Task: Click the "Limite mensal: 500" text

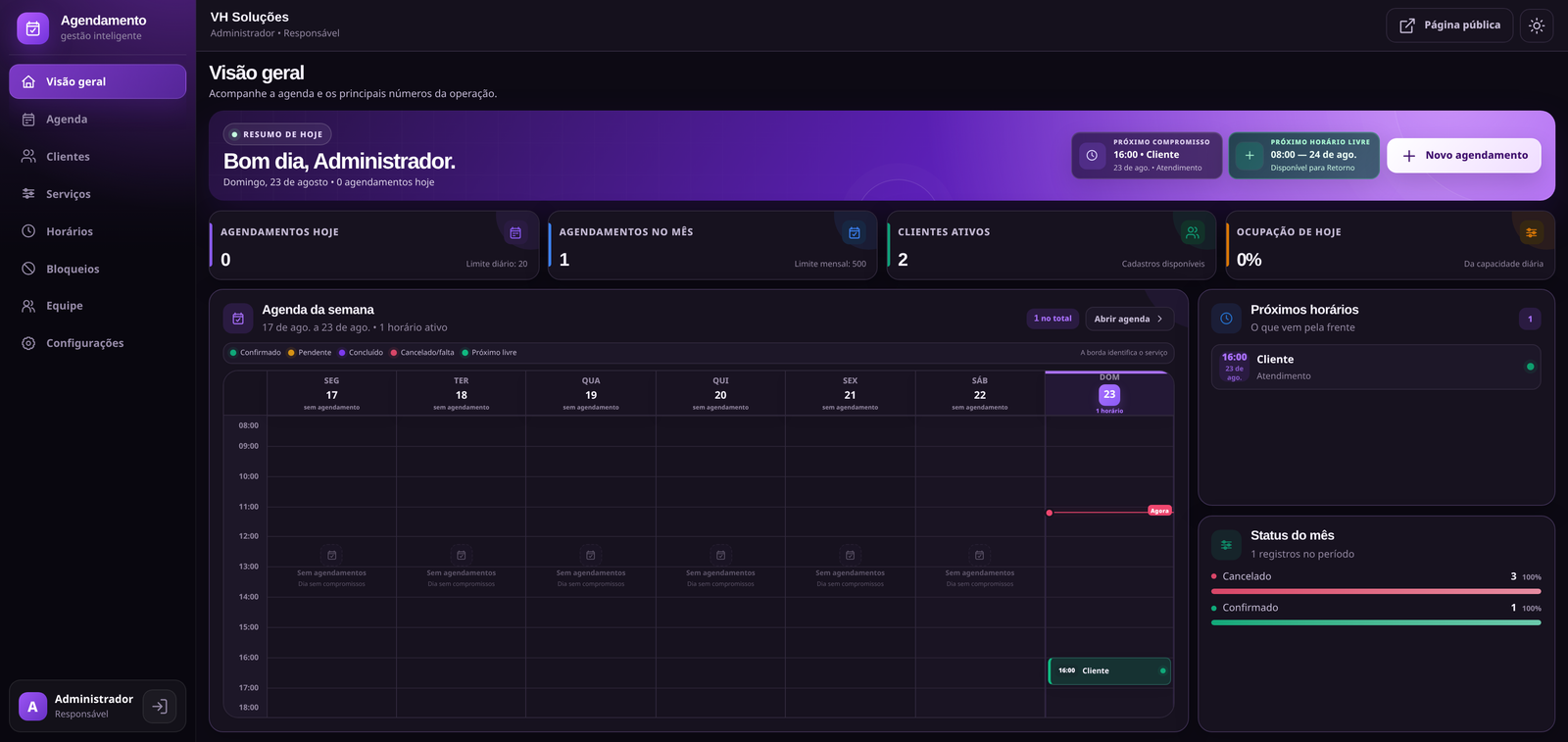Action: [830, 264]
